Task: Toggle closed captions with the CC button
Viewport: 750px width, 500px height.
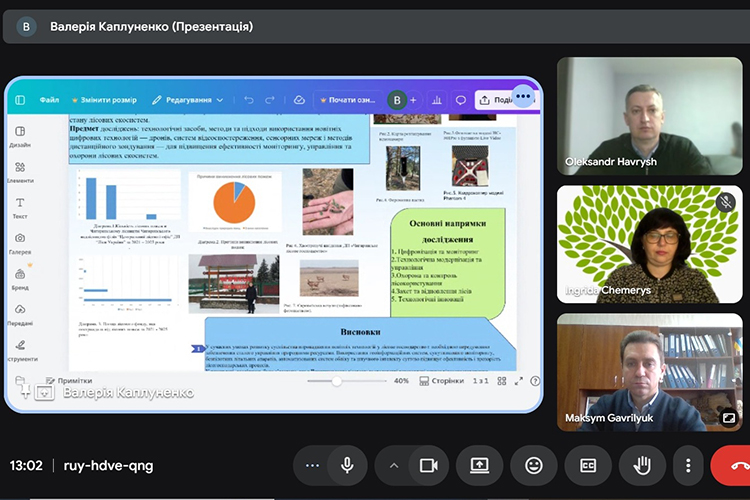Action: (x=587, y=465)
